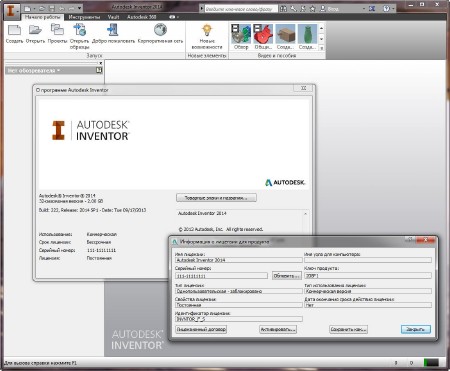This screenshot has height=371, width=450.
Task: Click the Видео и пособия panel label
Action: 277,56
